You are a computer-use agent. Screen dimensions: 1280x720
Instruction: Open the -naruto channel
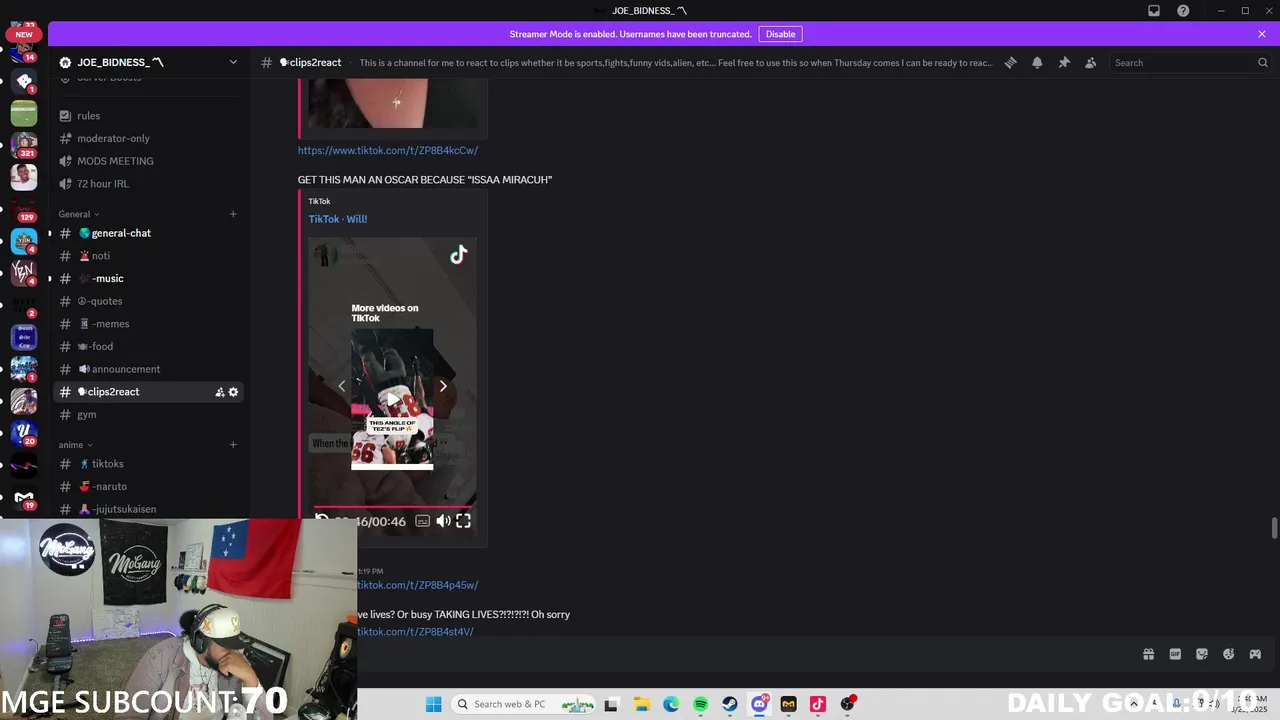click(148, 487)
